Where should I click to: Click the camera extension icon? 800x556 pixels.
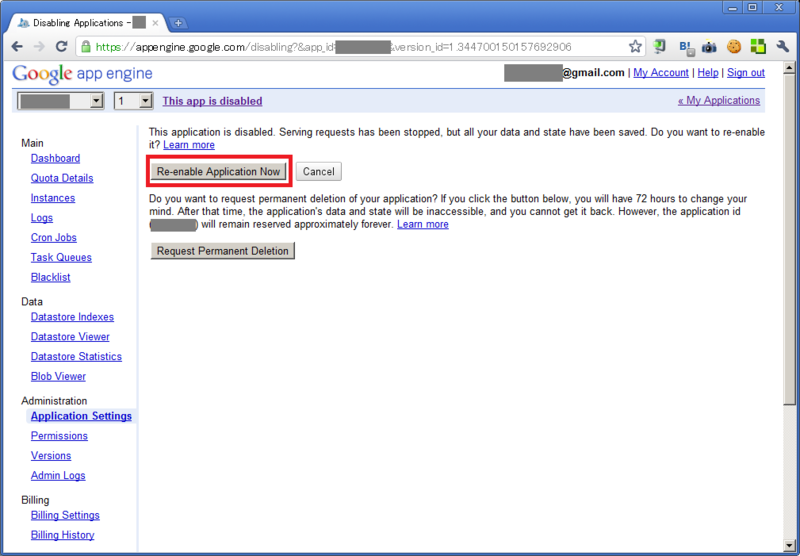click(x=709, y=47)
